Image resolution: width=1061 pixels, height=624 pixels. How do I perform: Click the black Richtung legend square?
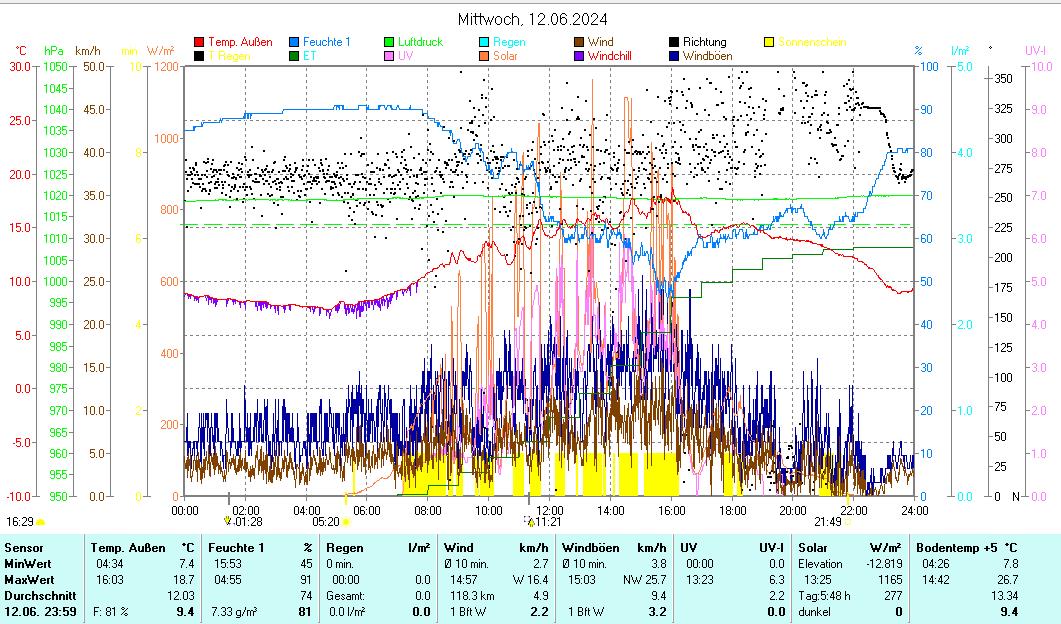[674, 43]
